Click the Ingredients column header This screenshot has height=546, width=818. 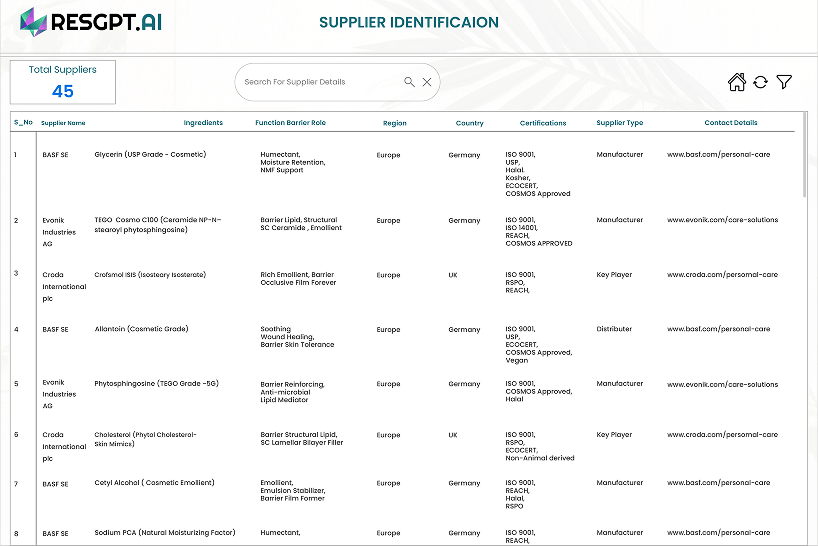click(203, 123)
